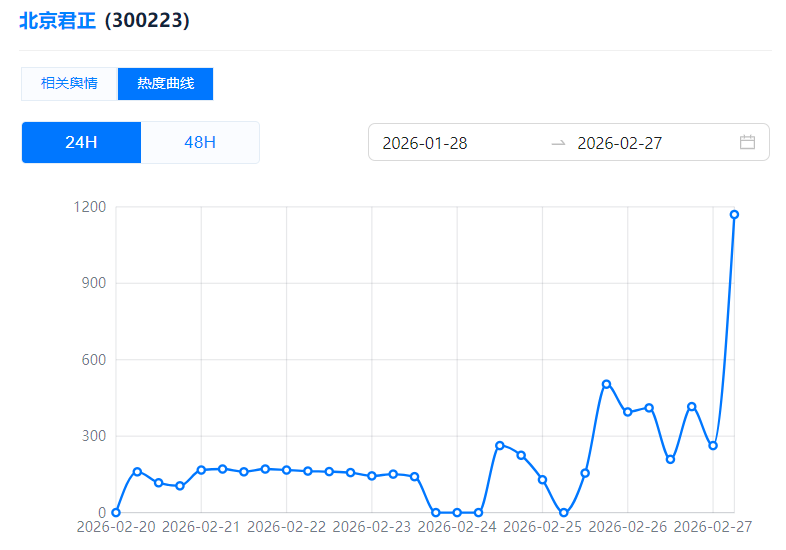Switch to the 24H time interval

tap(81, 142)
